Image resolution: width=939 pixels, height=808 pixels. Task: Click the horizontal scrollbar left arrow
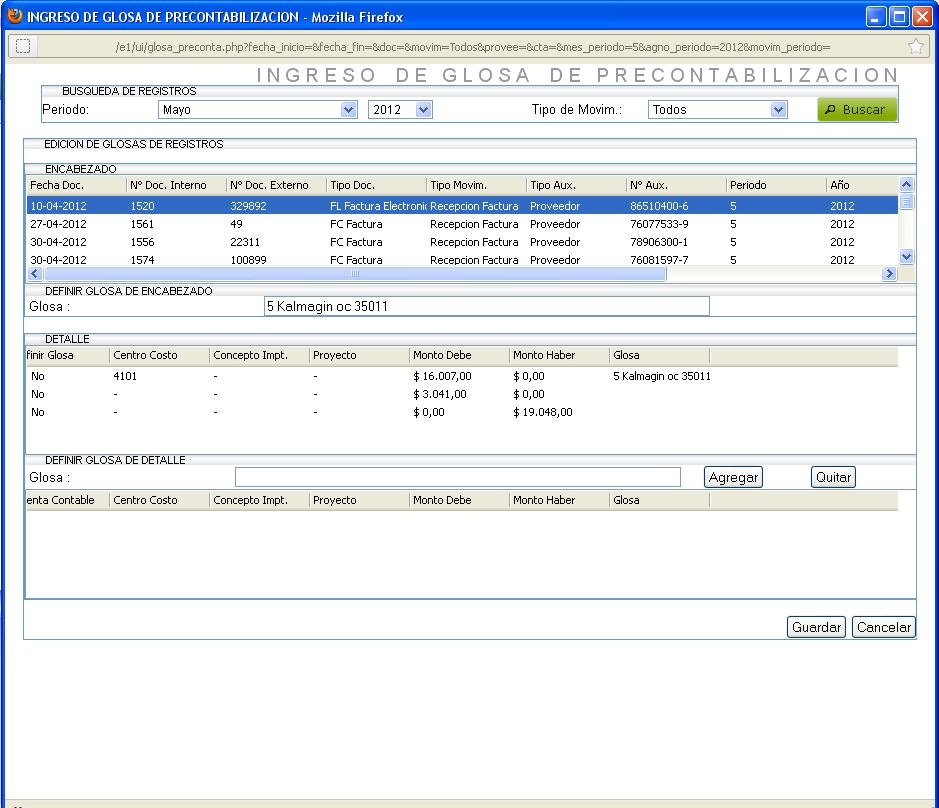(x=35, y=274)
